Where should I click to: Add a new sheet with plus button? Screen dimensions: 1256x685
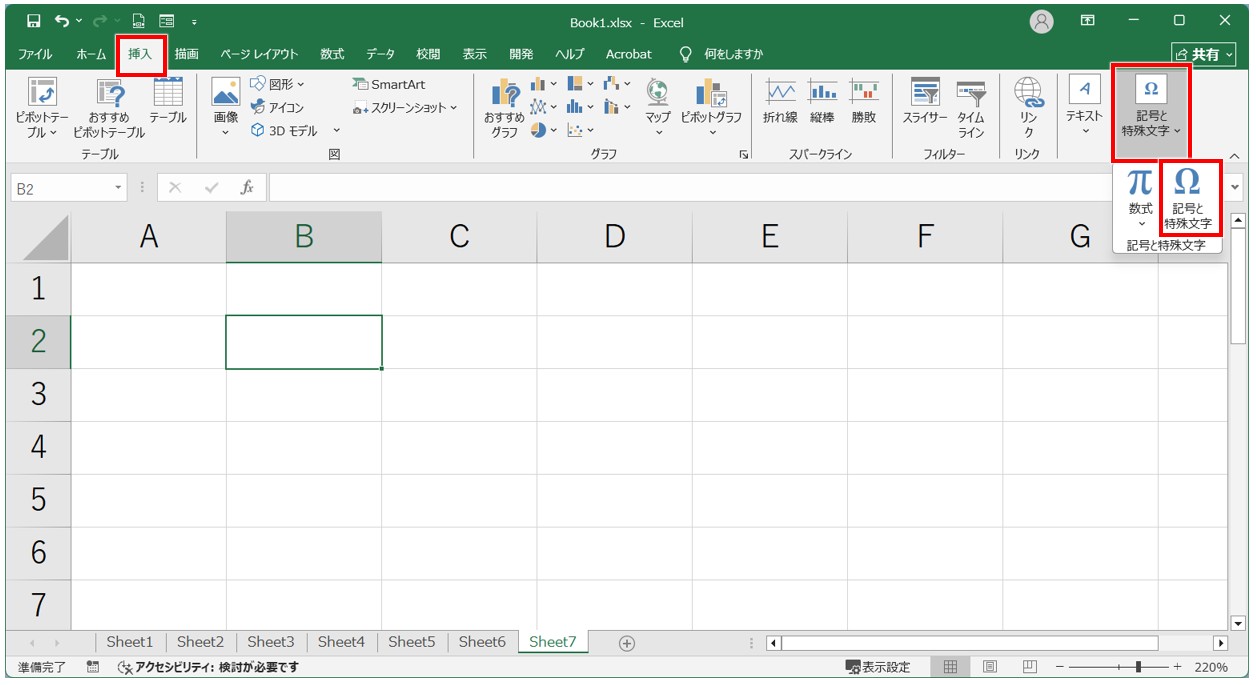pyautogui.click(x=627, y=643)
